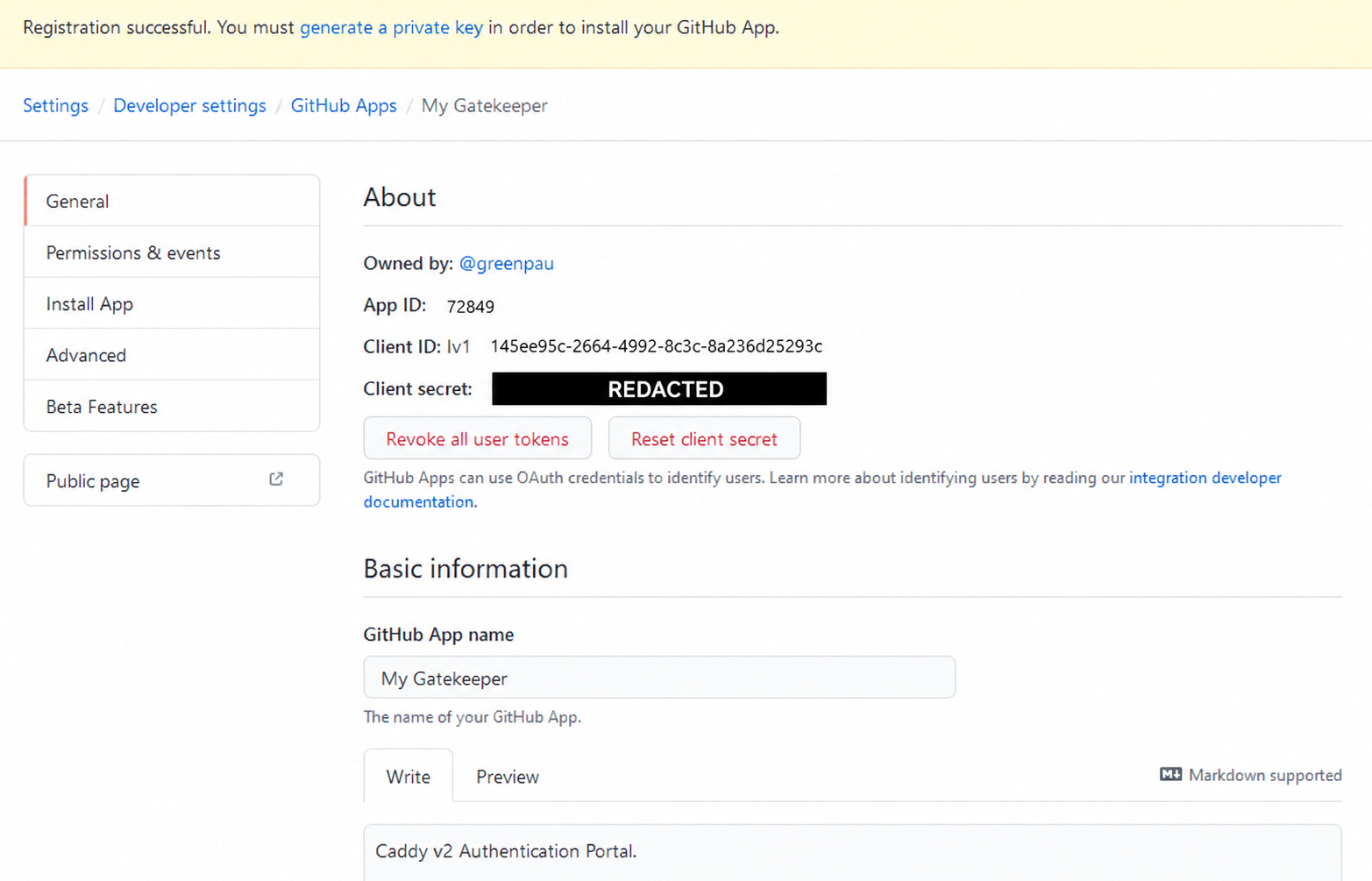The image size is (1372, 881).
Task: Click the Markdown supported label
Action: click(x=1265, y=775)
